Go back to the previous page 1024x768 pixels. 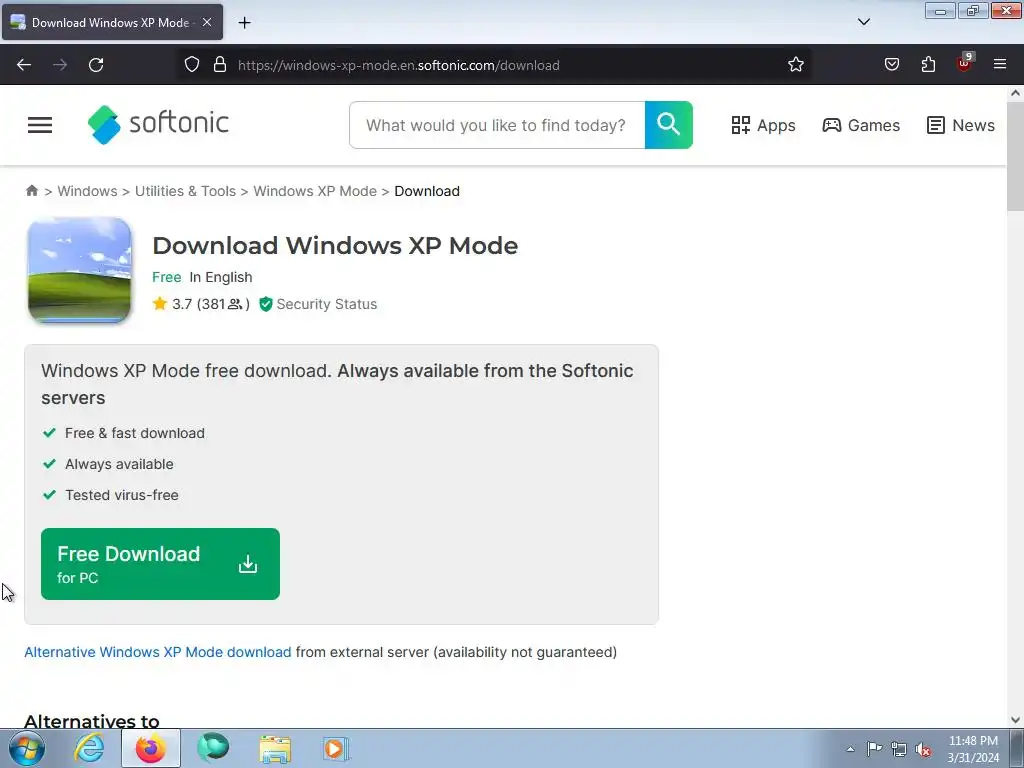tap(24, 65)
